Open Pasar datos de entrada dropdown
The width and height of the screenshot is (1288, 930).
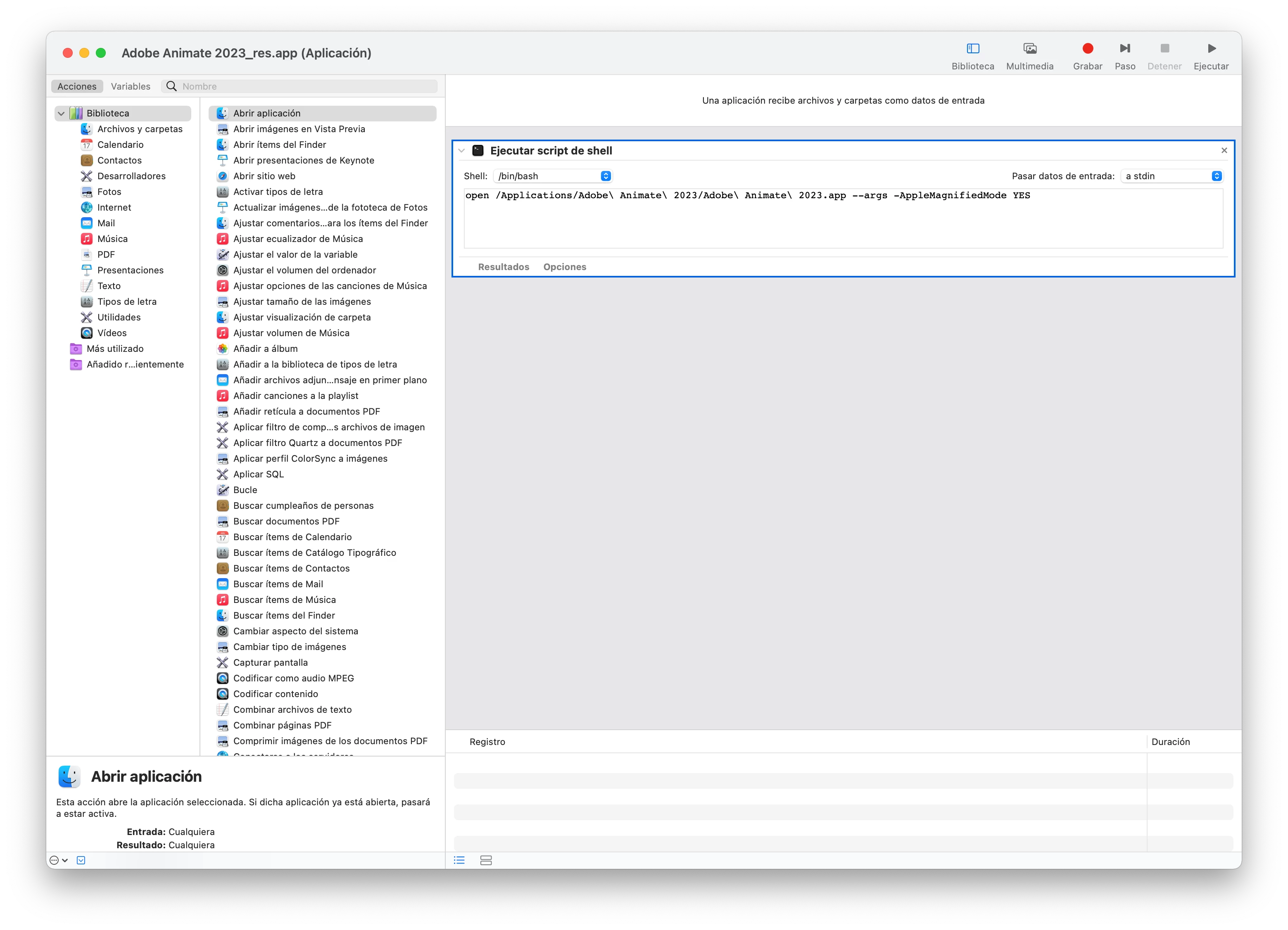[1172, 176]
